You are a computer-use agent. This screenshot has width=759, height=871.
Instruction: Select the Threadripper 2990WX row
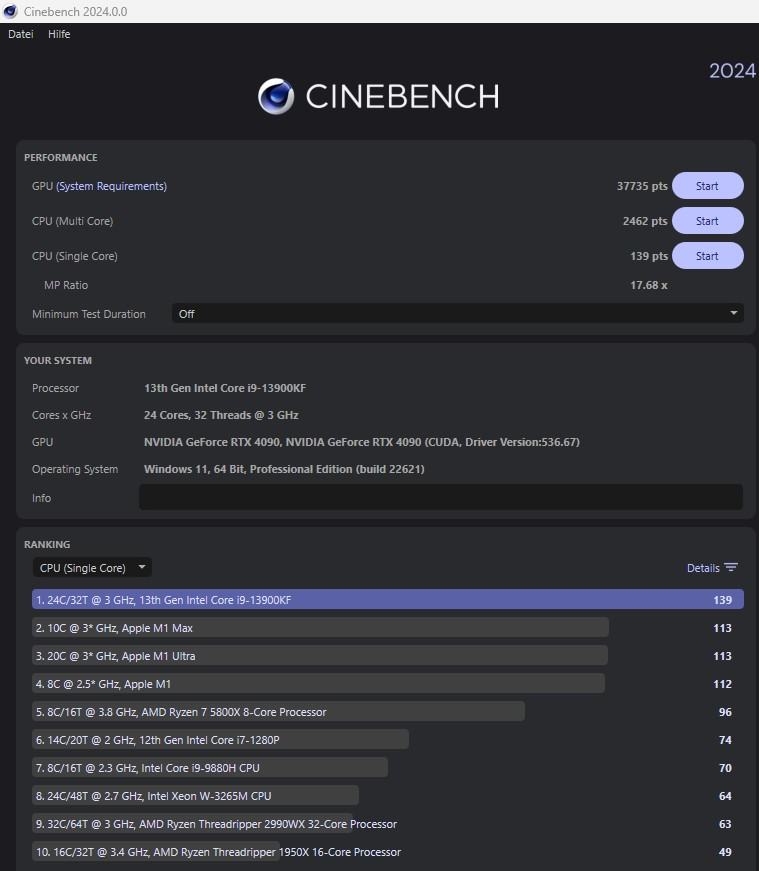[x=388, y=824]
